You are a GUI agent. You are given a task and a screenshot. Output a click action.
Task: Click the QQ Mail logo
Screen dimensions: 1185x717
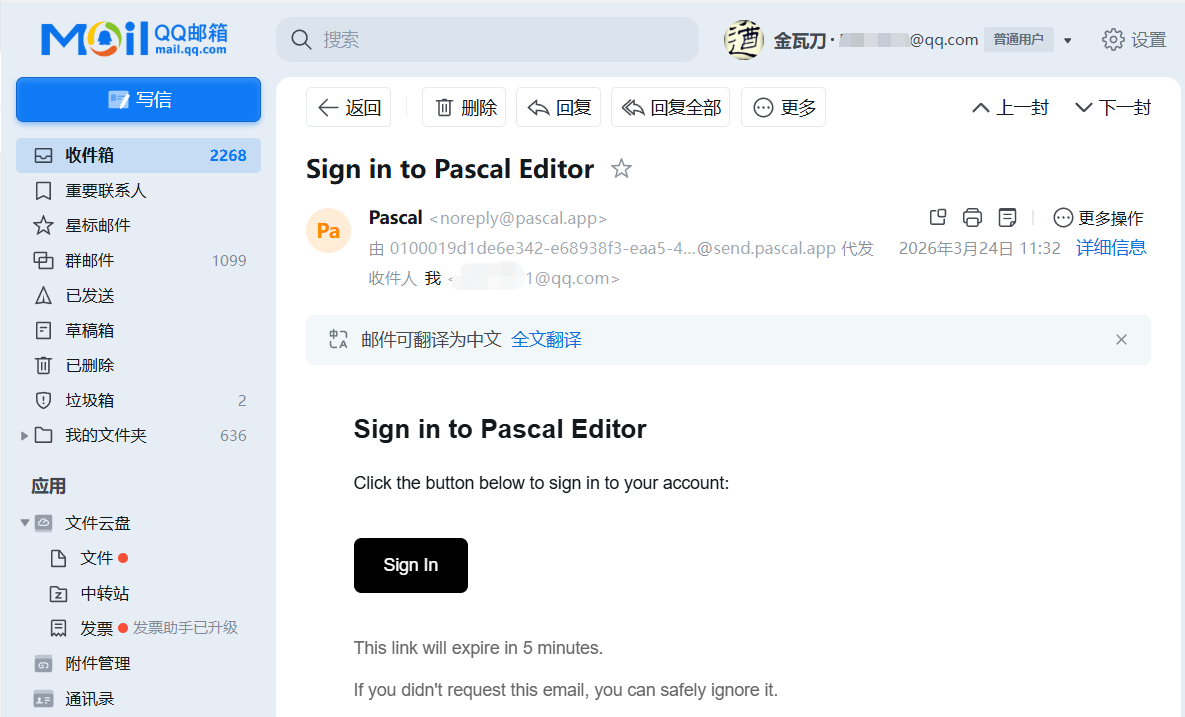click(134, 39)
